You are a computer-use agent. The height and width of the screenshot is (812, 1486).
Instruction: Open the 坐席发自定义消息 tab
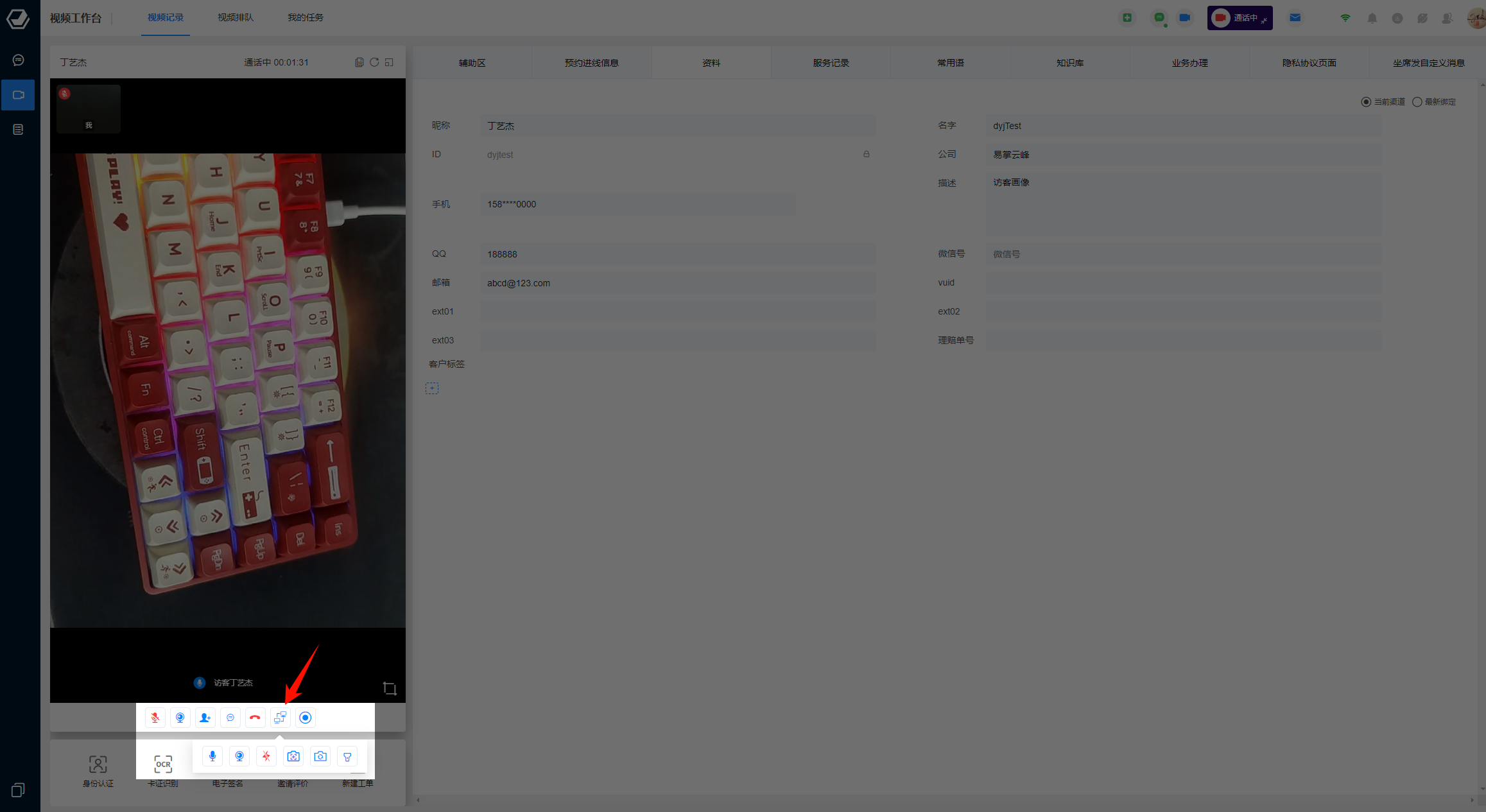click(x=1429, y=63)
